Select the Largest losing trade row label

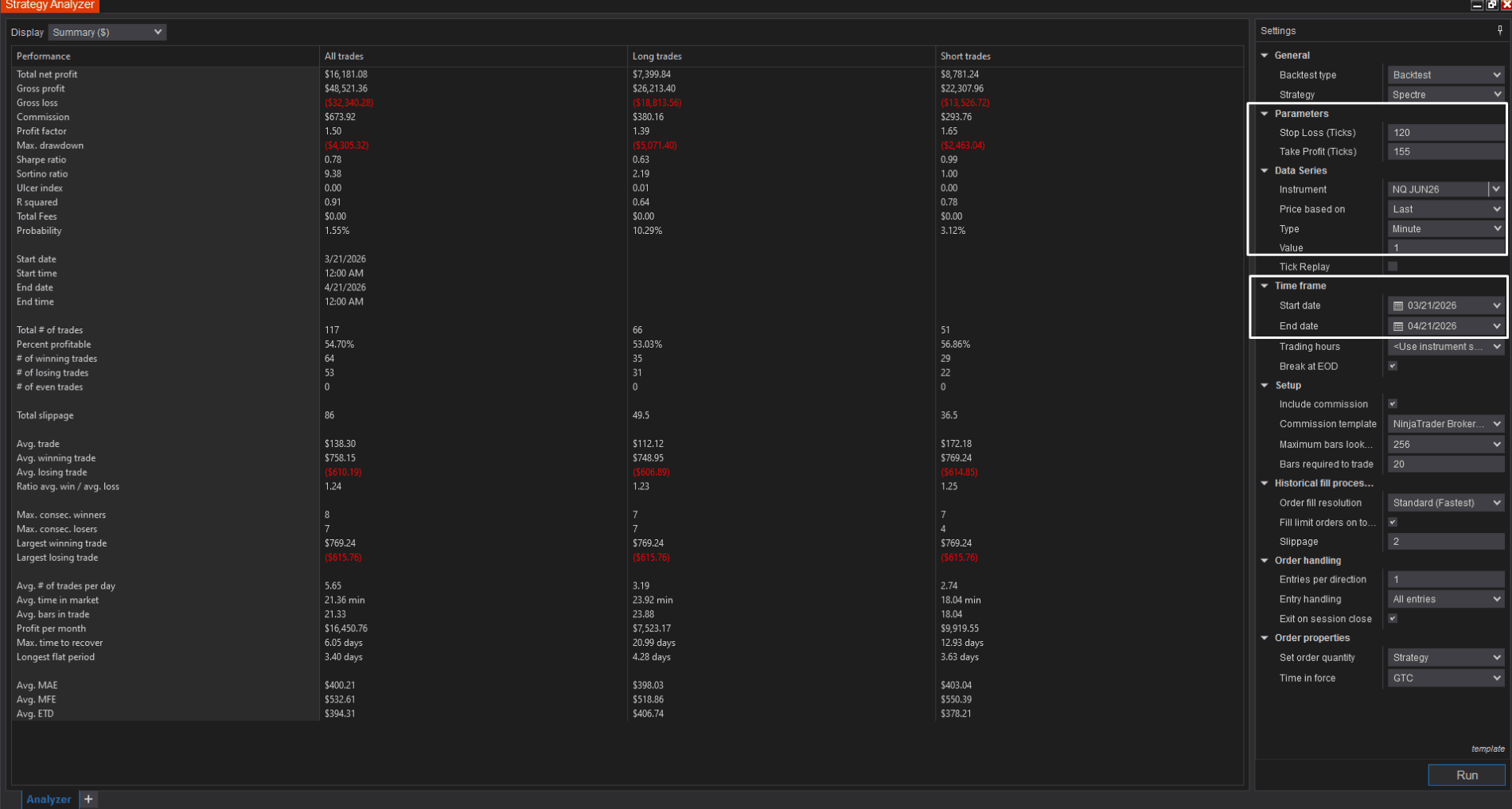(57, 558)
